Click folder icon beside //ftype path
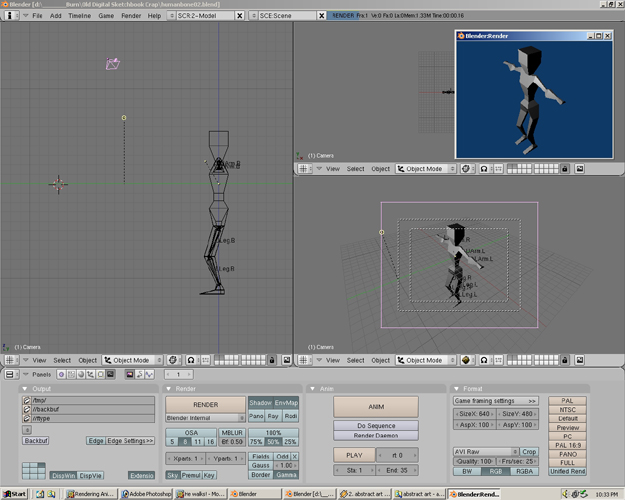625x500 pixels. pyautogui.click(x=27, y=419)
